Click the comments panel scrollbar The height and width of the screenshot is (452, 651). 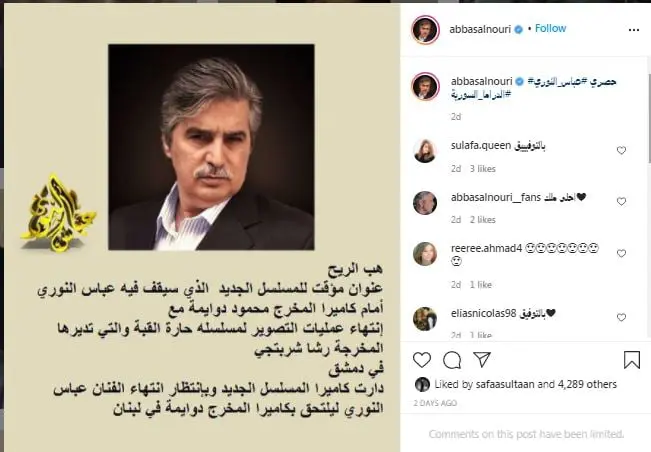click(x=649, y=118)
